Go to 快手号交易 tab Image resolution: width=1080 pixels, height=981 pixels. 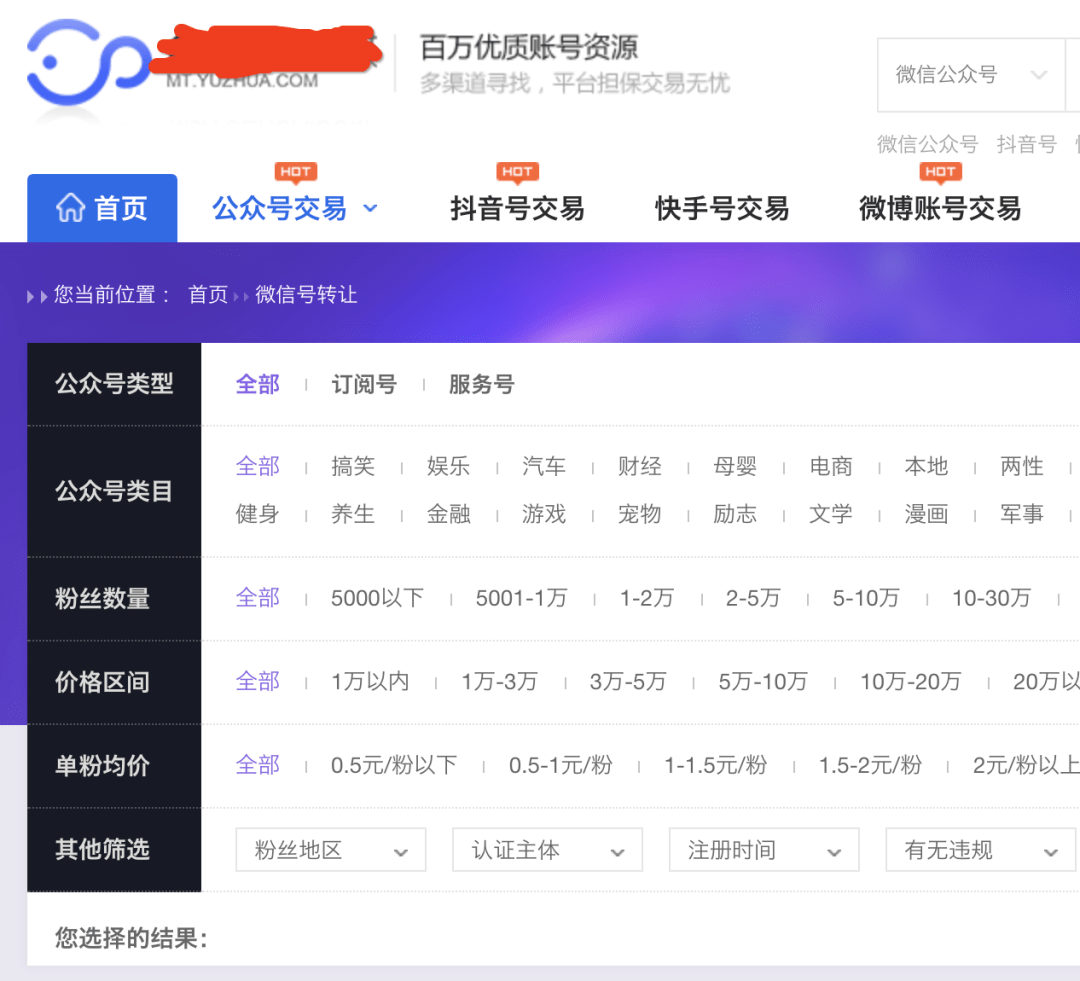tap(722, 208)
